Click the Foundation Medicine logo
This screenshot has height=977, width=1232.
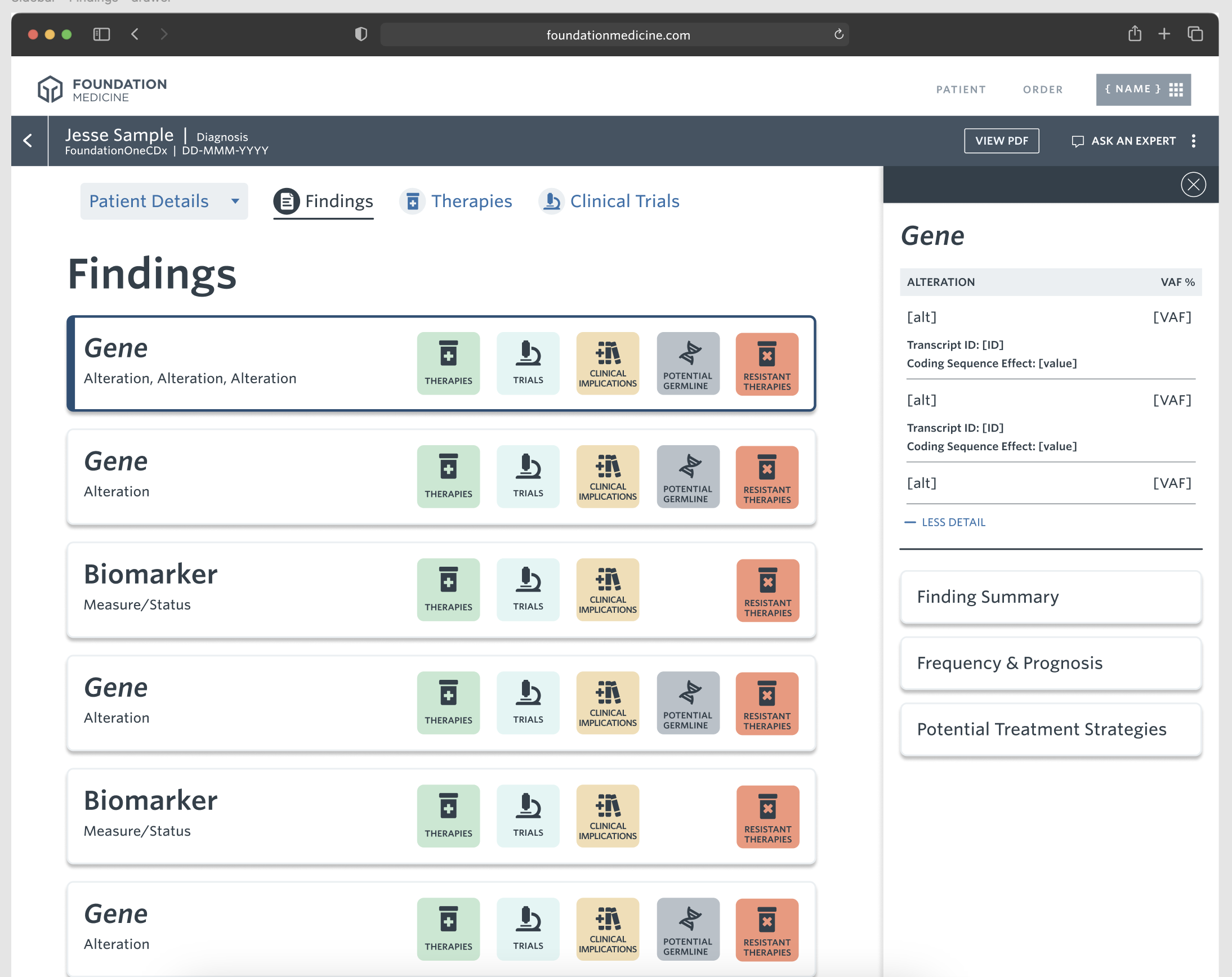pos(102,89)
